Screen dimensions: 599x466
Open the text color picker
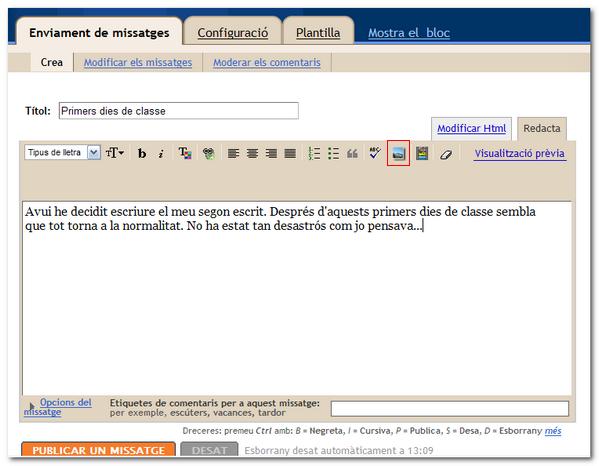(185, 154)
